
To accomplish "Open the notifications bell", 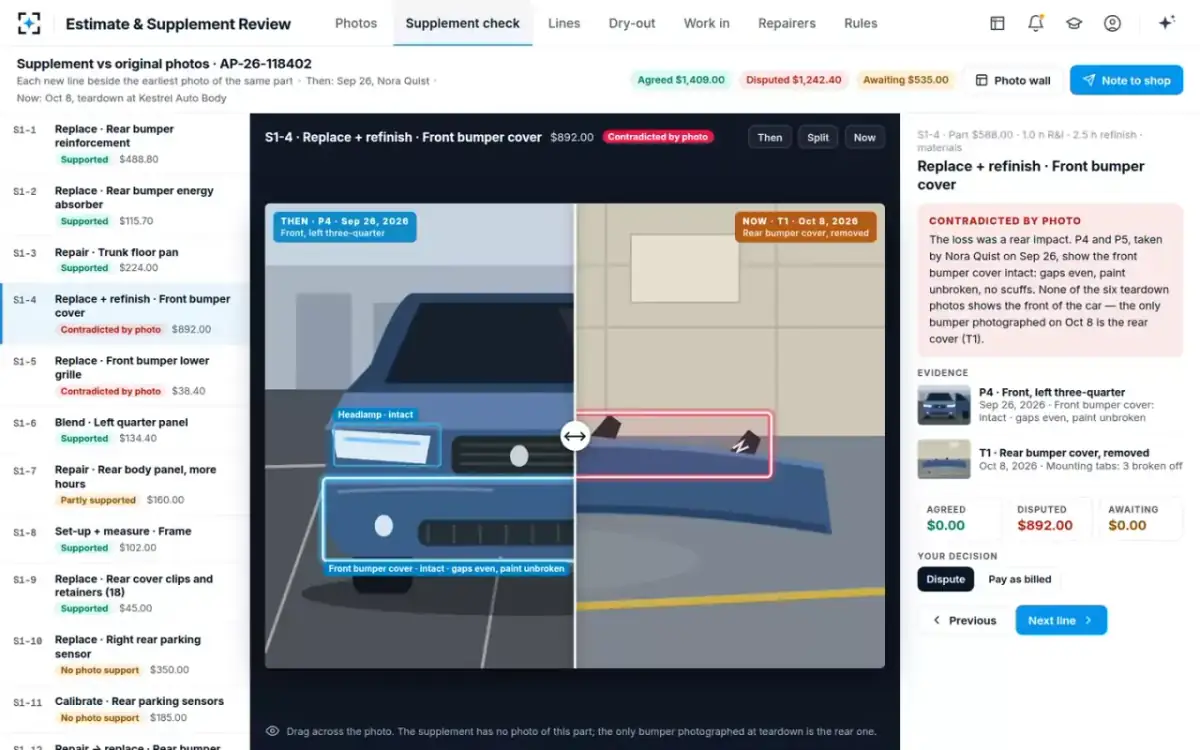I will coord(1036,23).
